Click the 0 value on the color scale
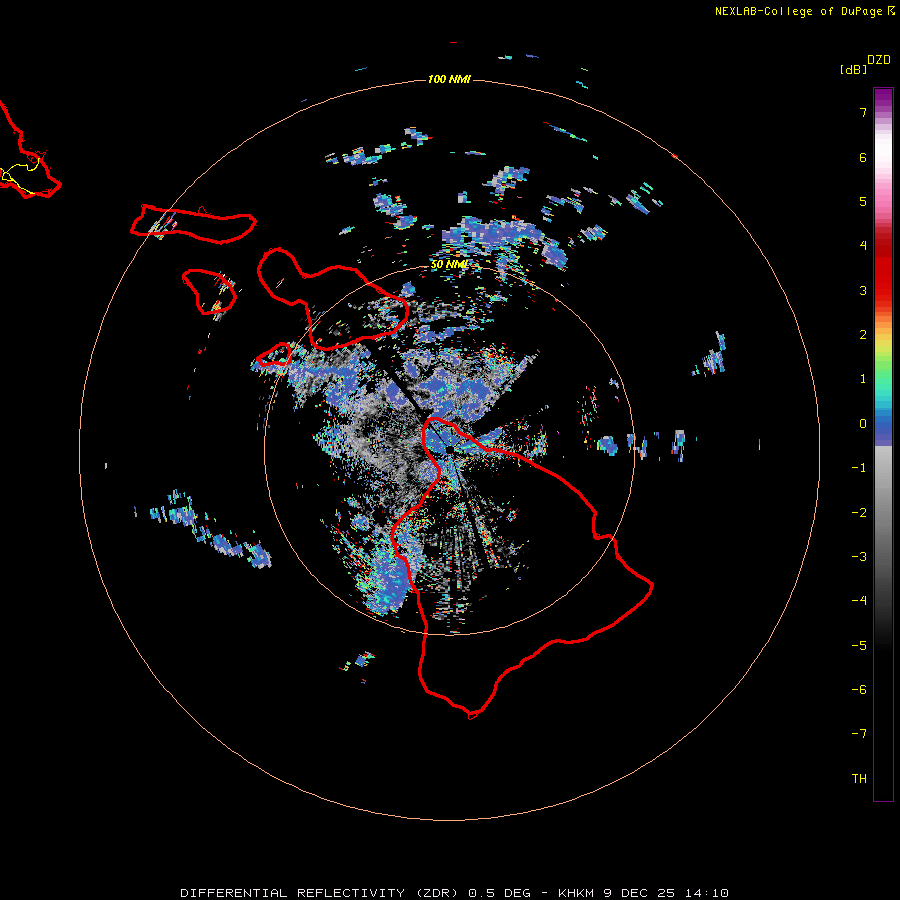900x900 pixels. point(863,424)
